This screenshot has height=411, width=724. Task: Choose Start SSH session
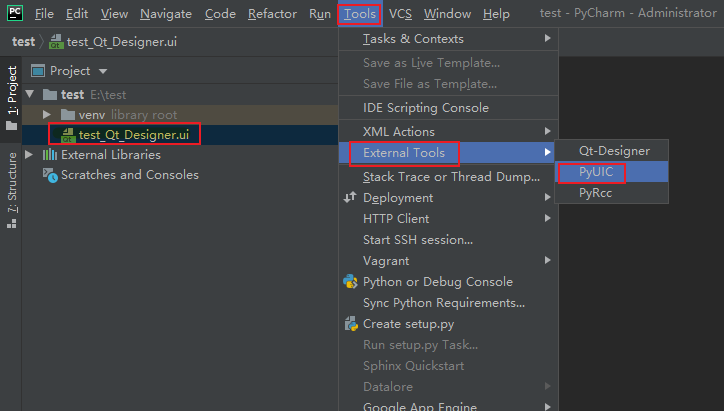[448, 240]
